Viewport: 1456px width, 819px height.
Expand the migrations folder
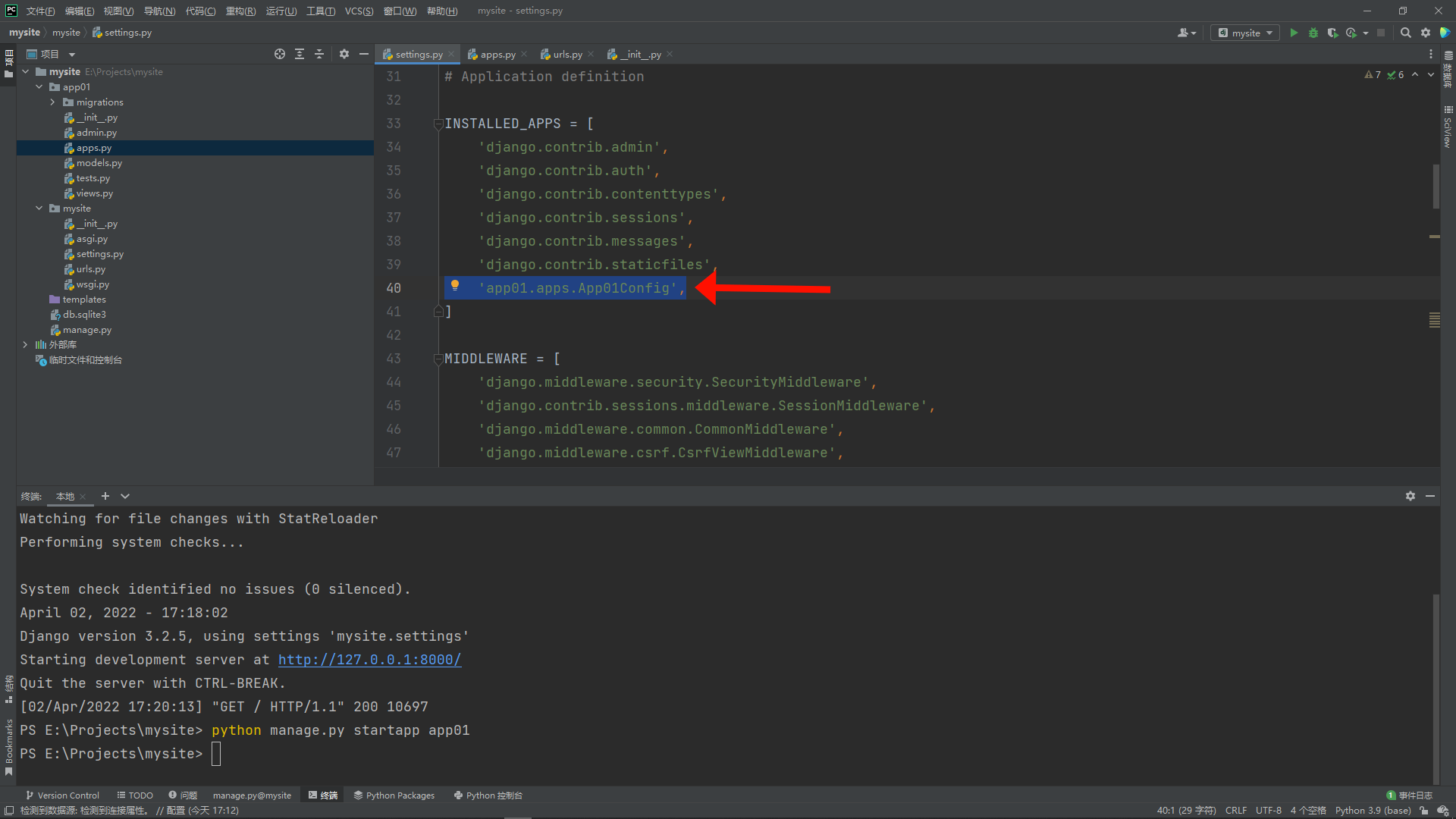[52, 102]
